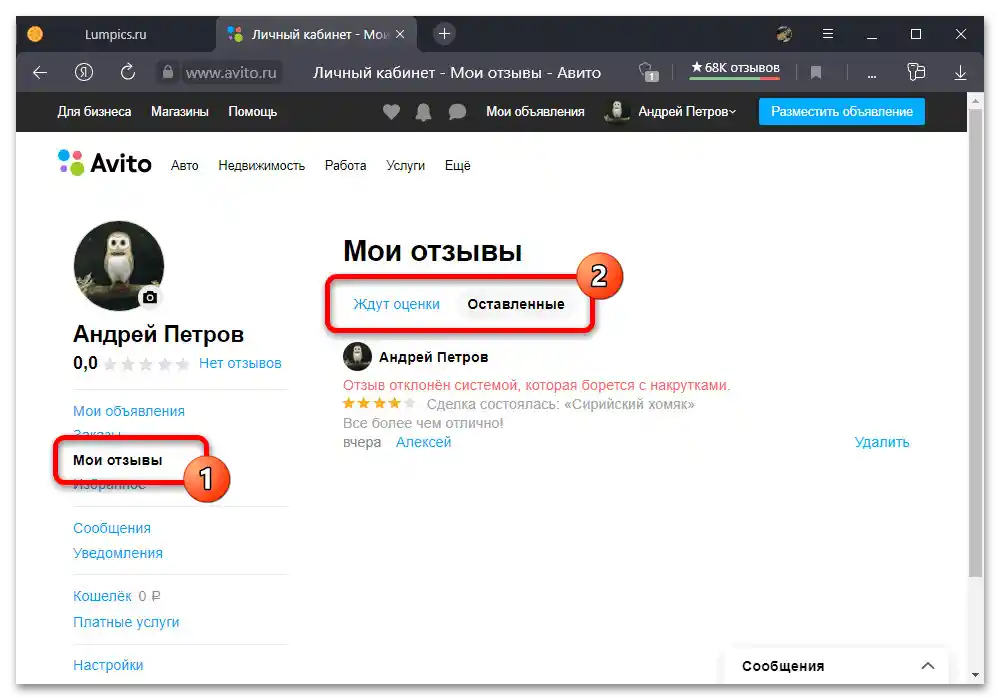
Task: Reload the page with the refresh icon
Action: click(x=128, y=72)
